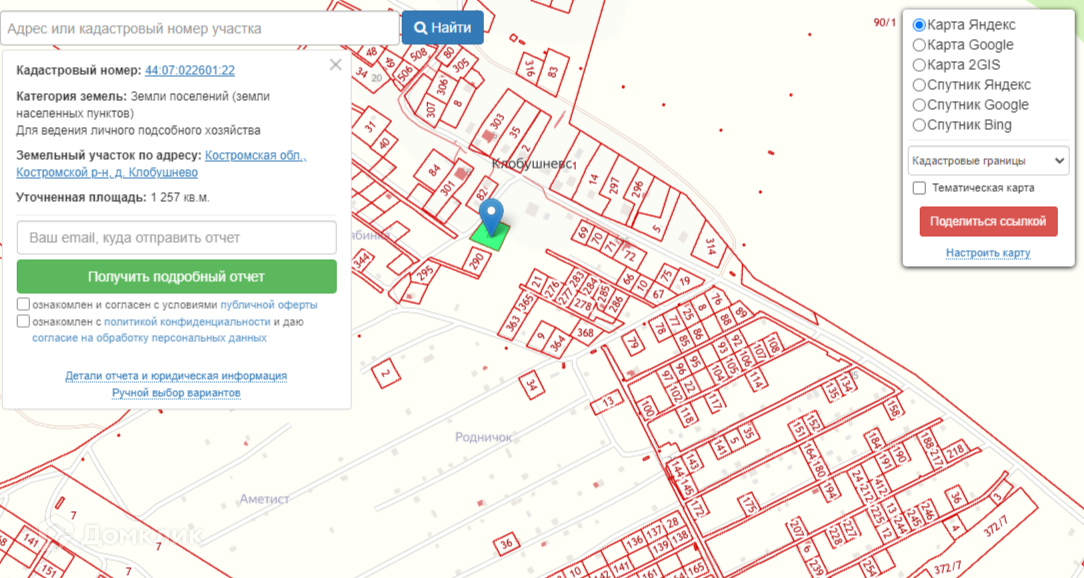Select Карта Google radio option

[x=919, y=45]
